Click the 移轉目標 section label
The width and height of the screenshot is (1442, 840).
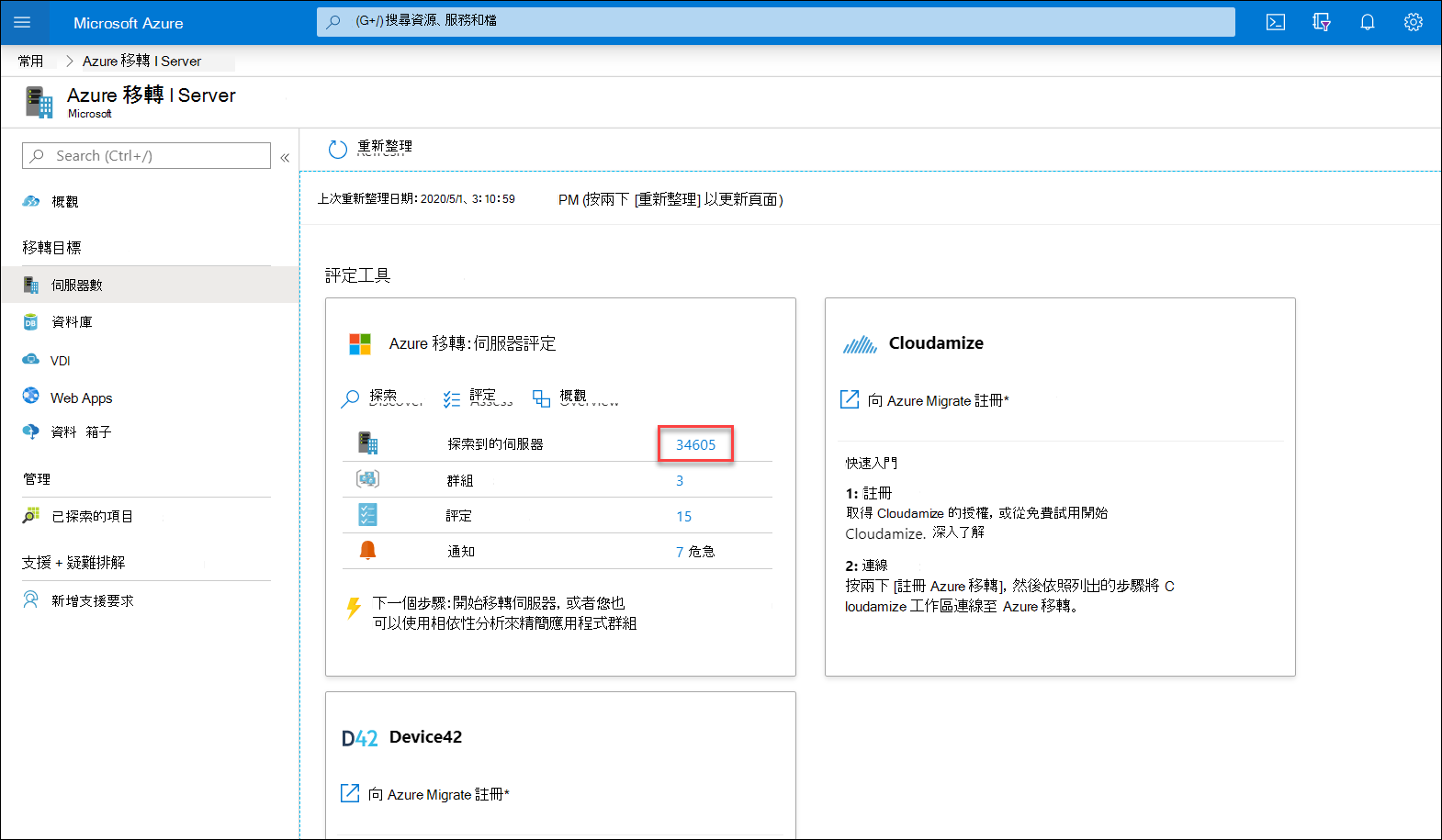(51, 248)
